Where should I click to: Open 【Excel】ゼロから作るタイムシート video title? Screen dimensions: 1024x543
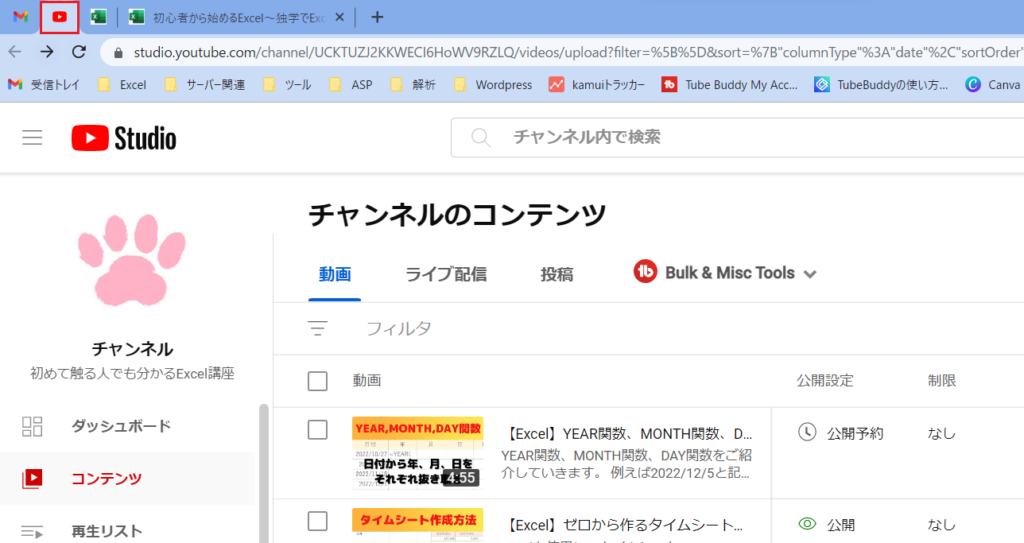click(625, 525)
